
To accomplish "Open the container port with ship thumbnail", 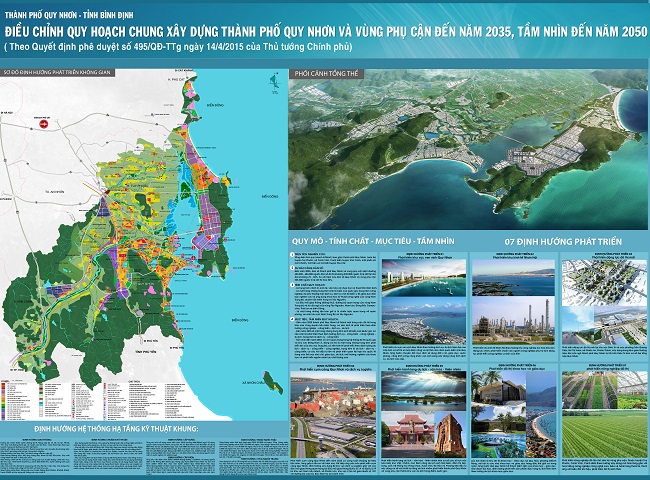I will pos(333,394).
